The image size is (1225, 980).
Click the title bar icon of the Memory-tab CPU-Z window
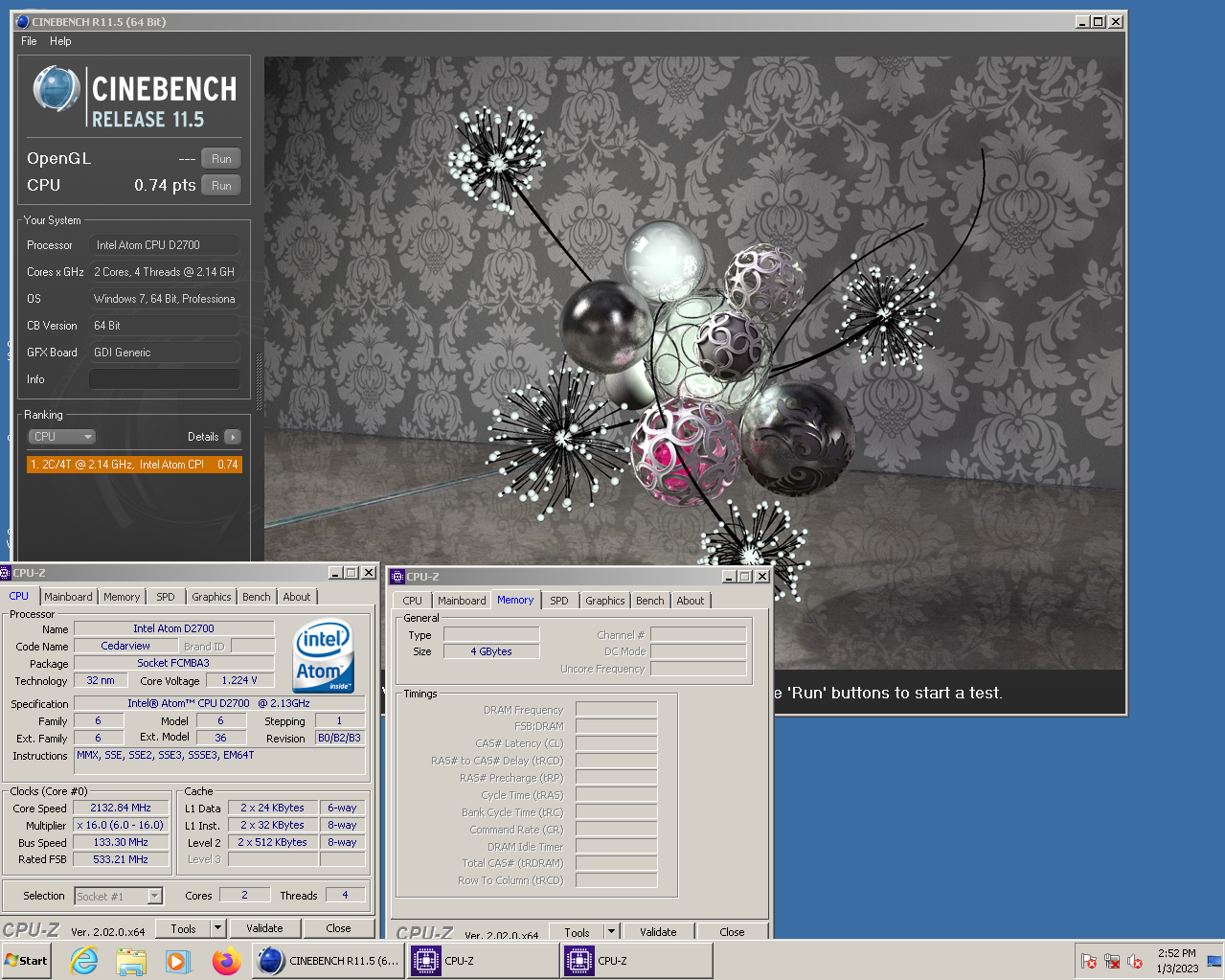pyautogui.click(x=397, y=577)
